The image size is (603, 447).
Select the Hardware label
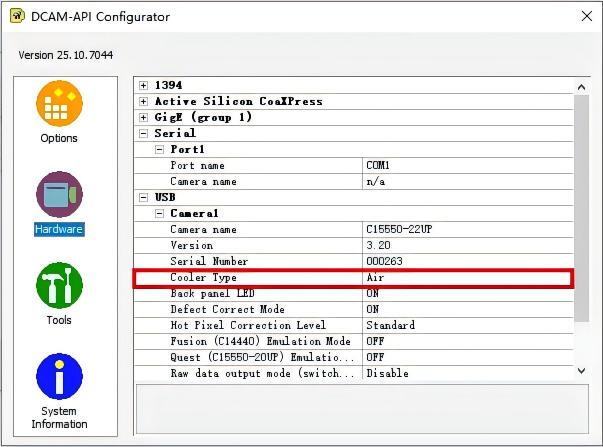(x=59, y=229)
